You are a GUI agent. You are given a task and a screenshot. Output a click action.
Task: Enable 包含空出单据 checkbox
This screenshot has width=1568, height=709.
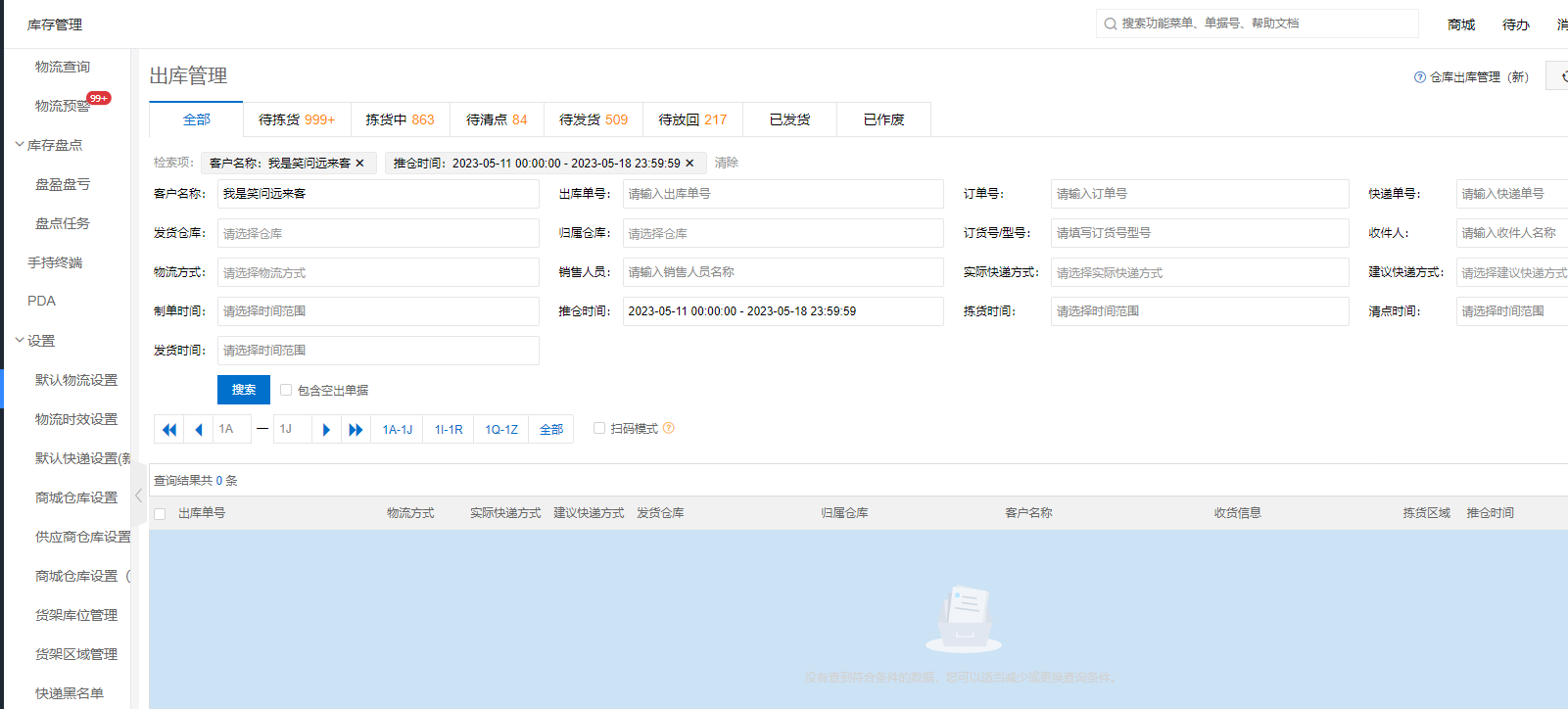[286, 390]
